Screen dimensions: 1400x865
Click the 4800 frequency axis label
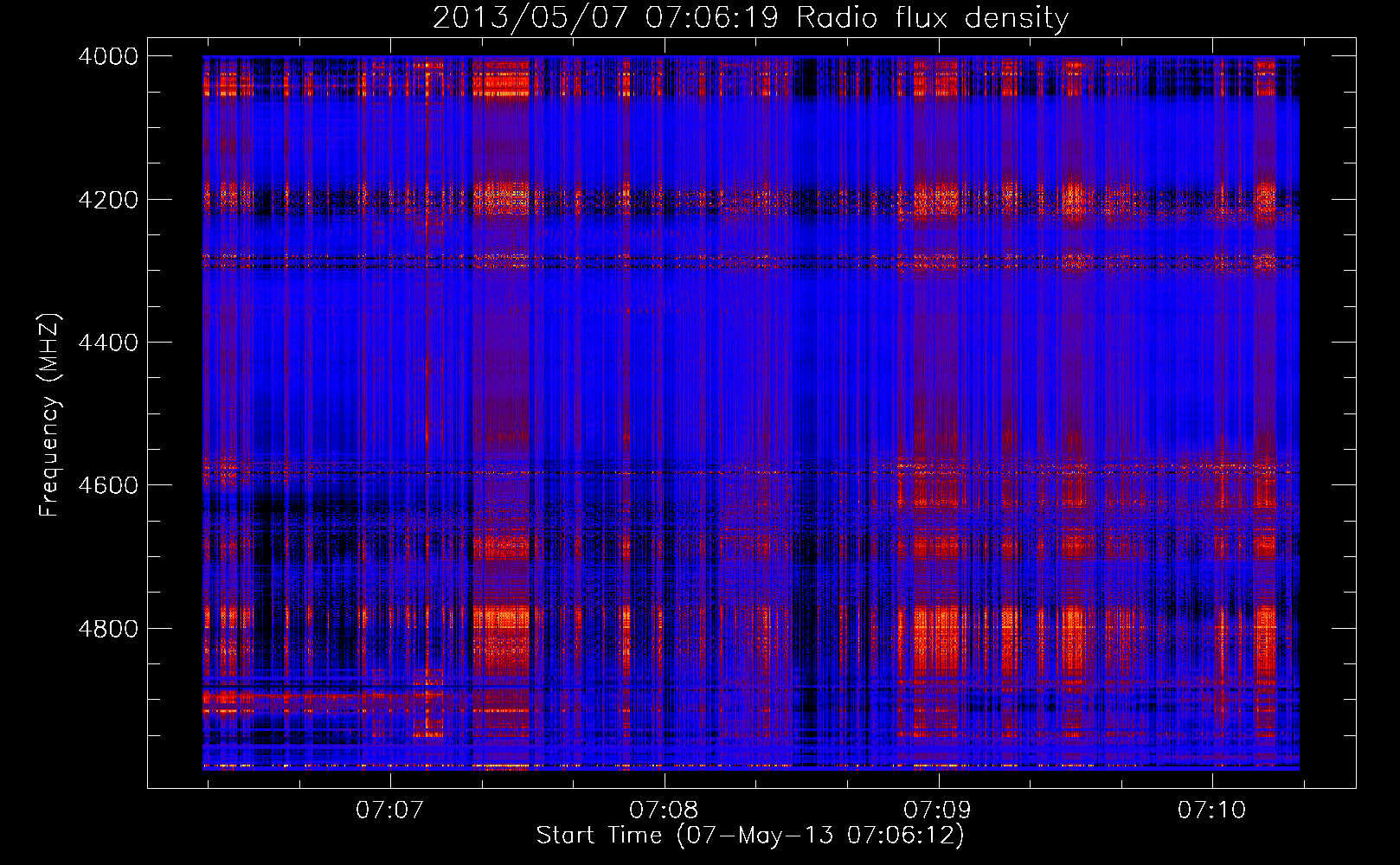[108, 629]
